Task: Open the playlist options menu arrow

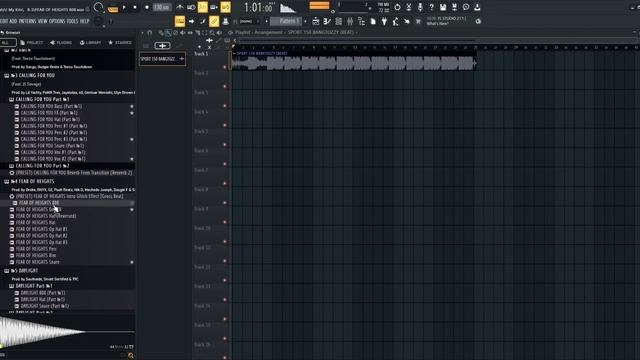Action: [142, 33]
